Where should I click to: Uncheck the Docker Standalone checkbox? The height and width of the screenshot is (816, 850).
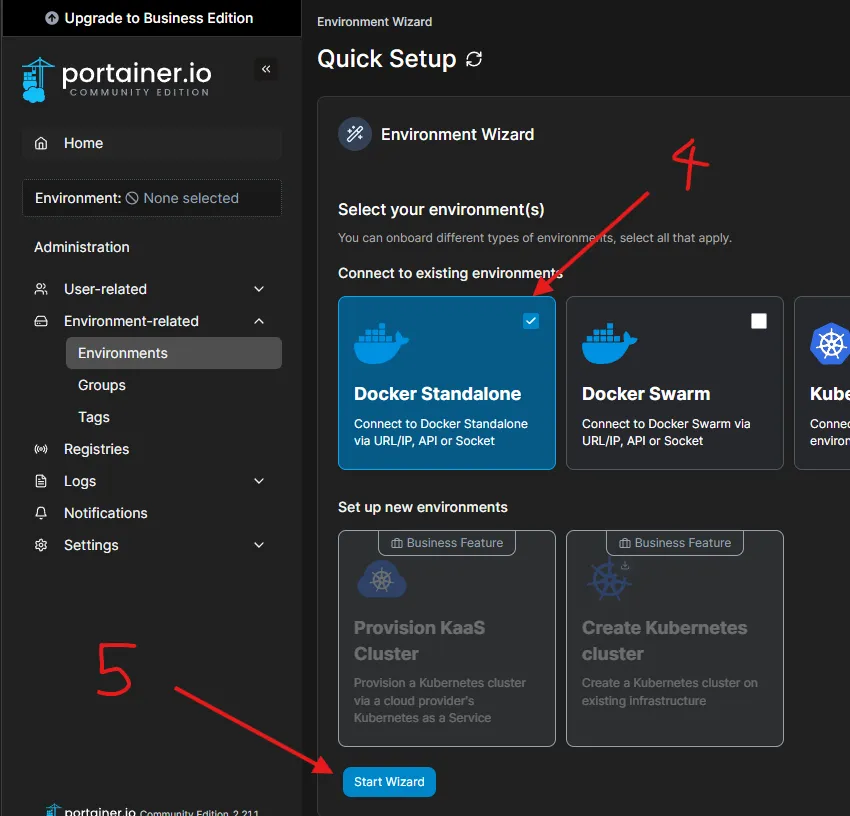531,321
